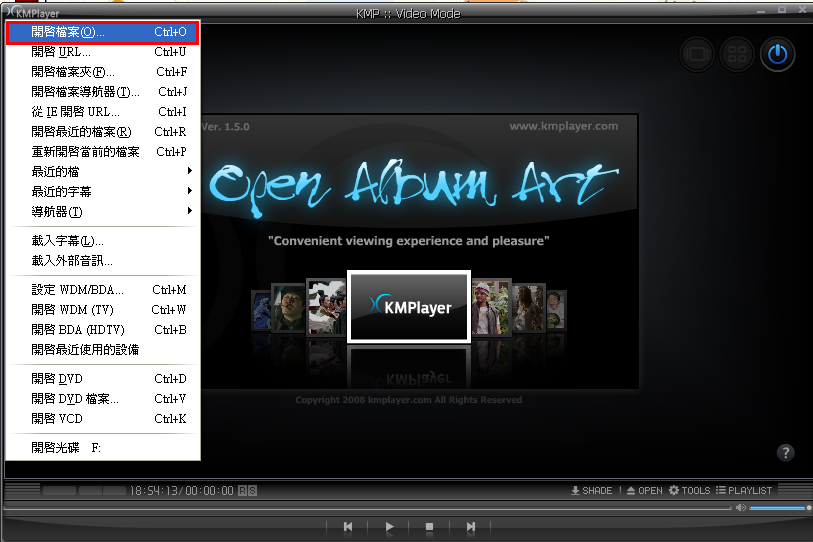
Task: Click the question mark help icon
Action: [x=786, y=452]
